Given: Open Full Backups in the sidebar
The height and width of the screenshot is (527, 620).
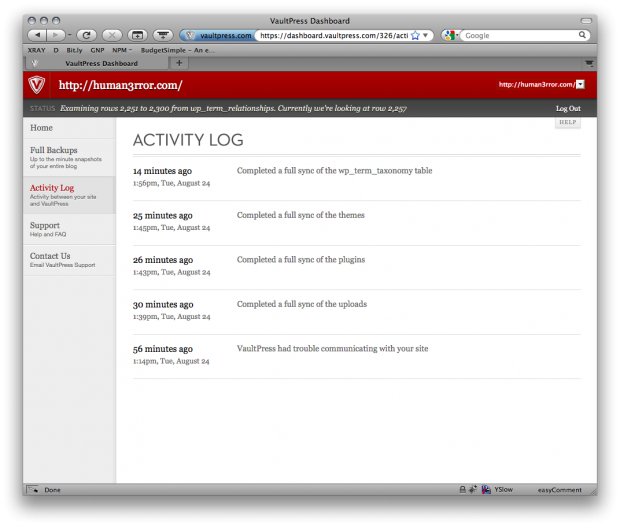Looking at the screenshot, I should [x=69, y=157].
